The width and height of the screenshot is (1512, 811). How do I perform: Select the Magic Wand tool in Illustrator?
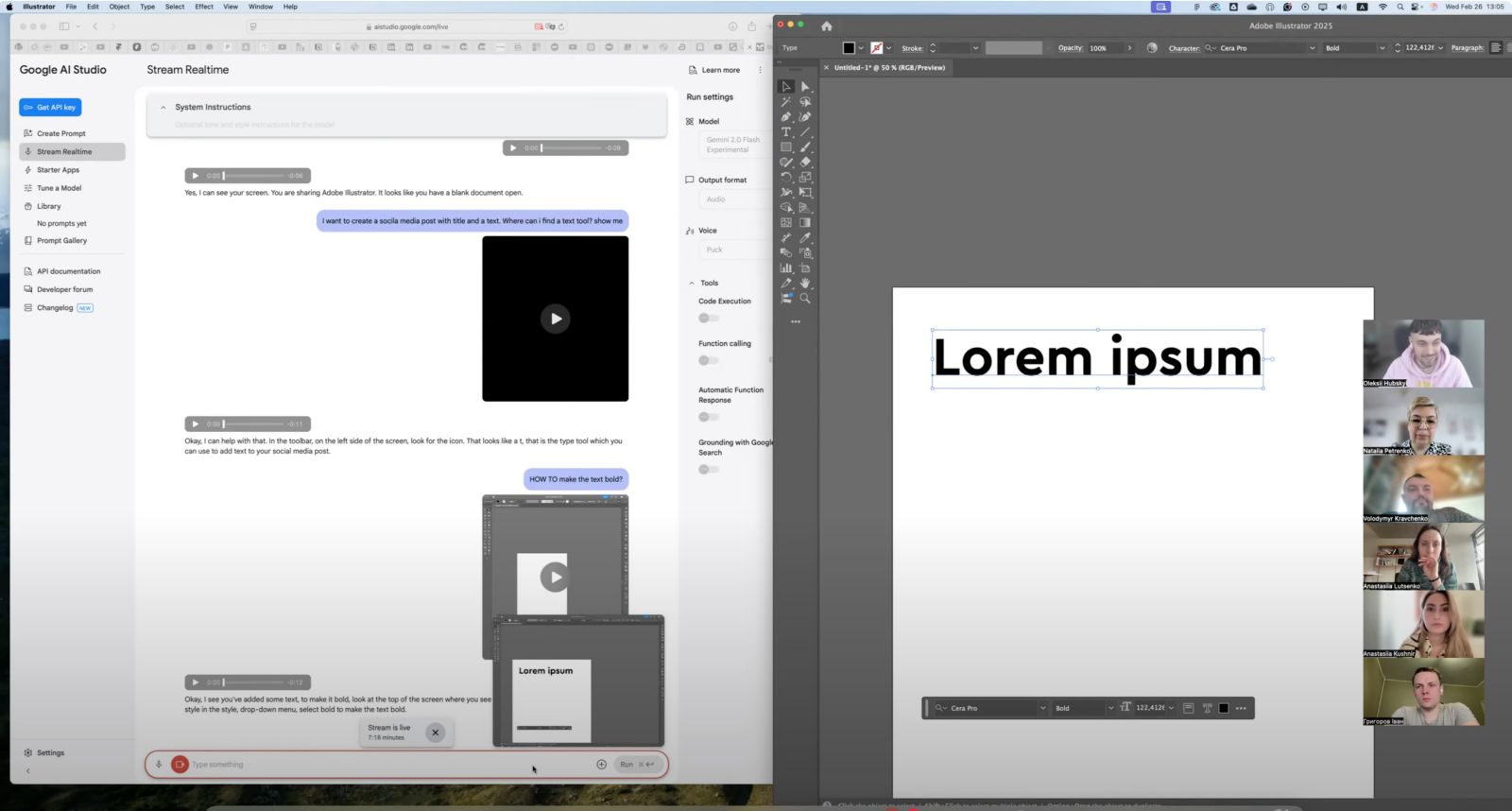coord(786,102)
